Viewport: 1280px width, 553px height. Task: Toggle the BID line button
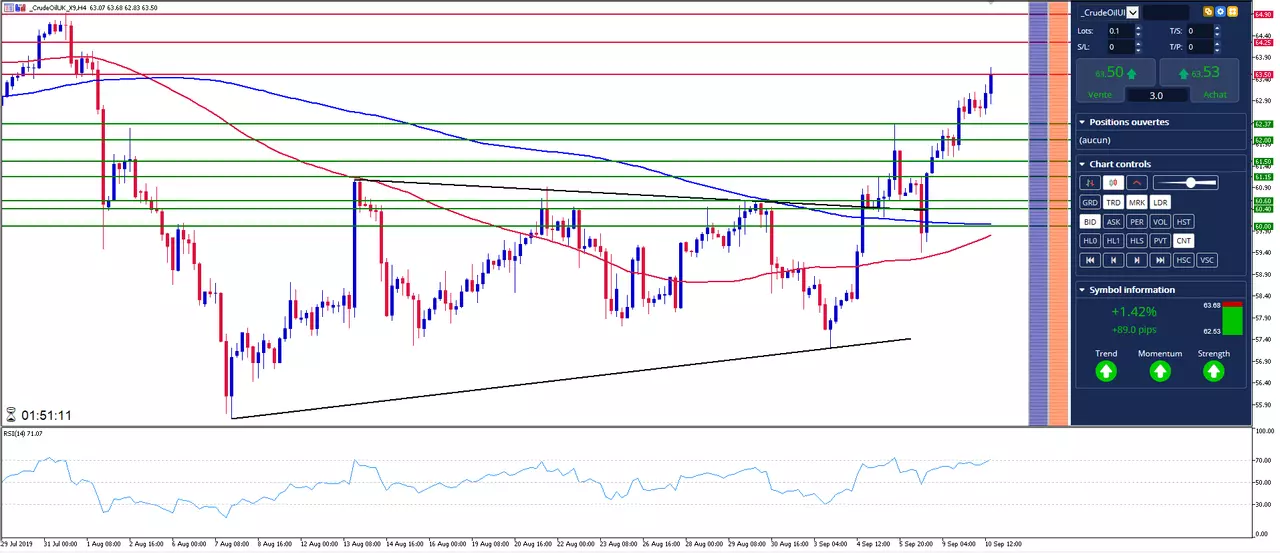coord(1090,222)
